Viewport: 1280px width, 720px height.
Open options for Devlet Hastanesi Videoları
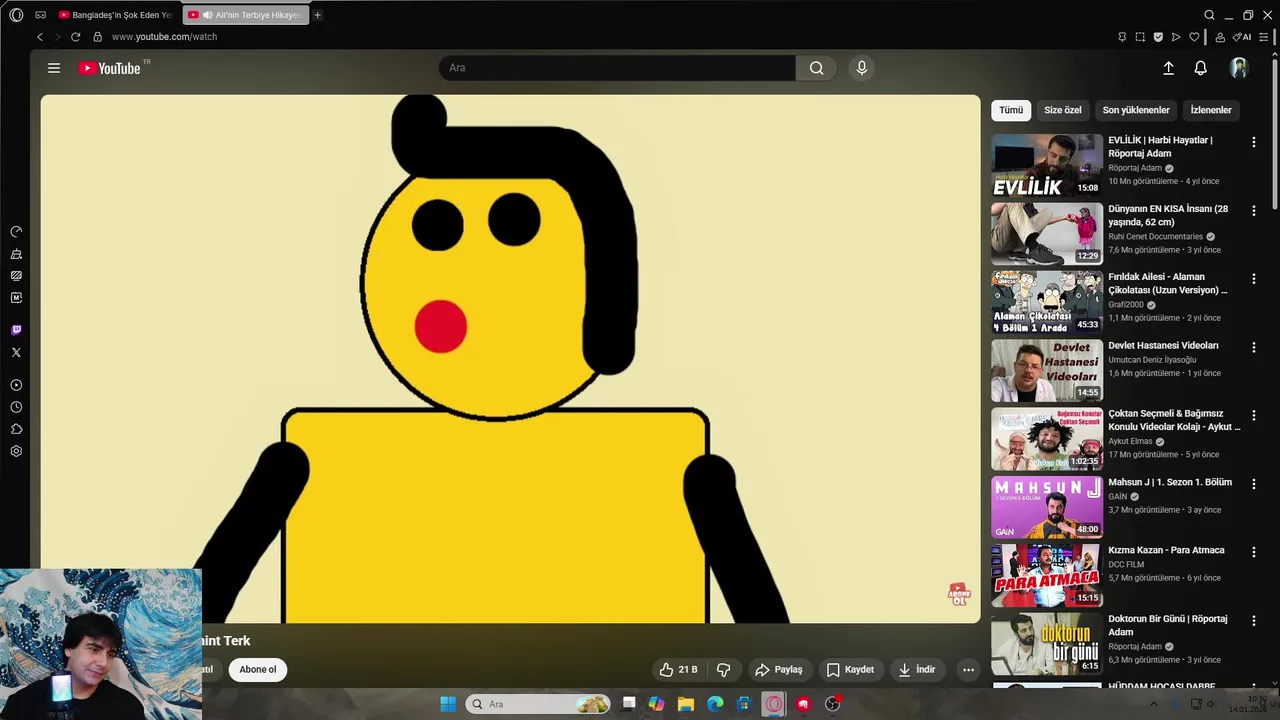click(x=1254, y=347)
